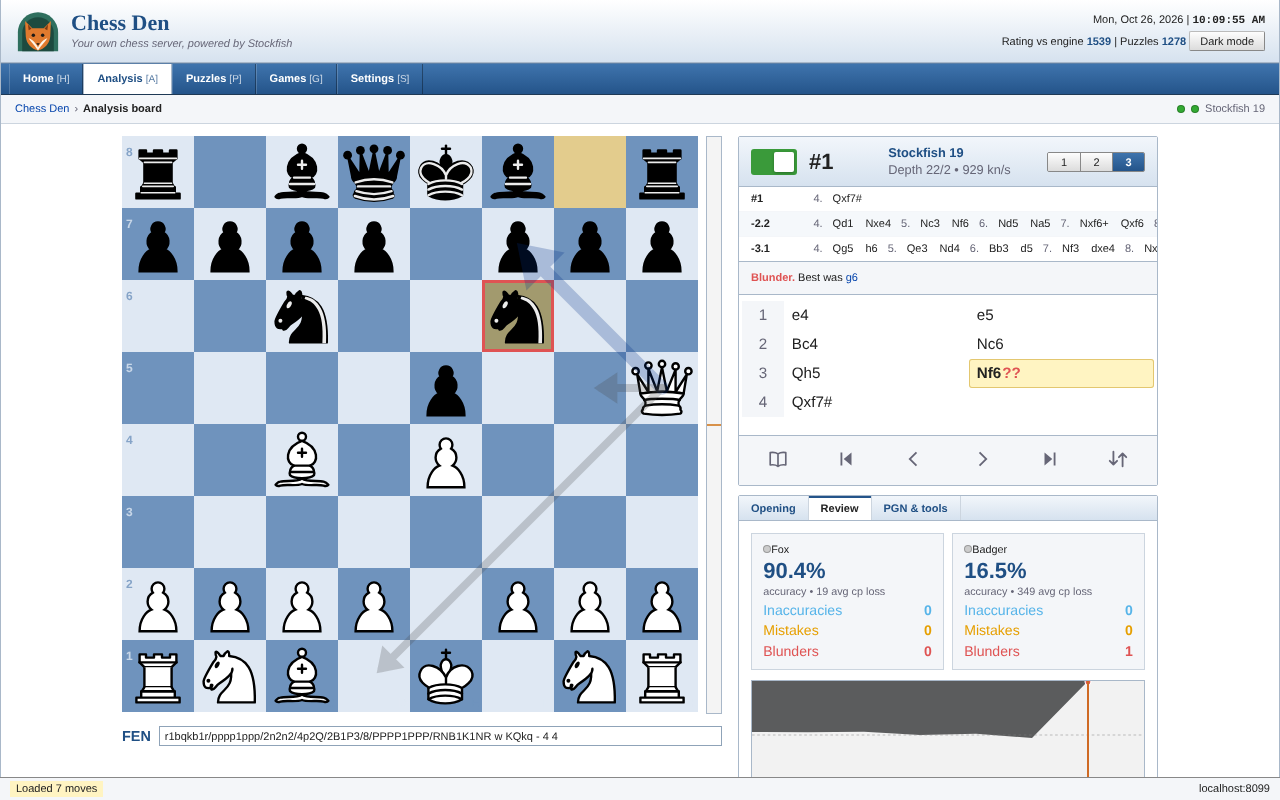Jump to the first move of the game

(846, 459)
